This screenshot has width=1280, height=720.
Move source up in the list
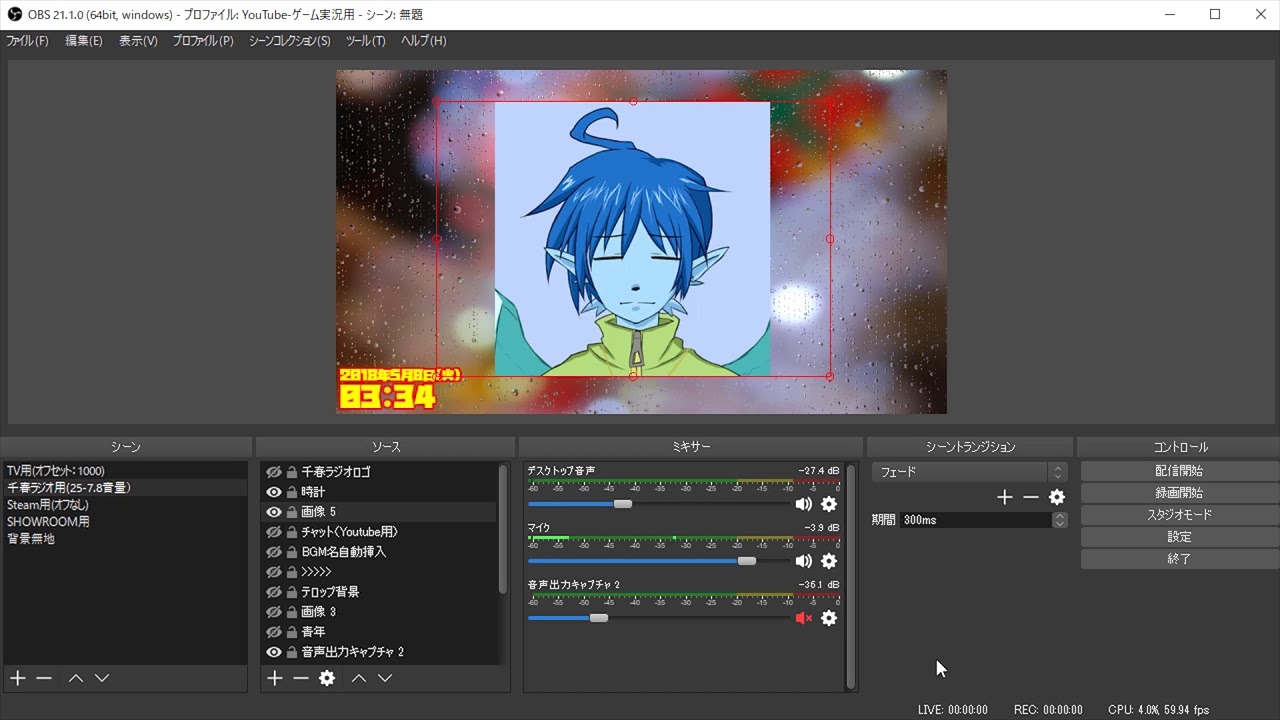click(359, 678)
